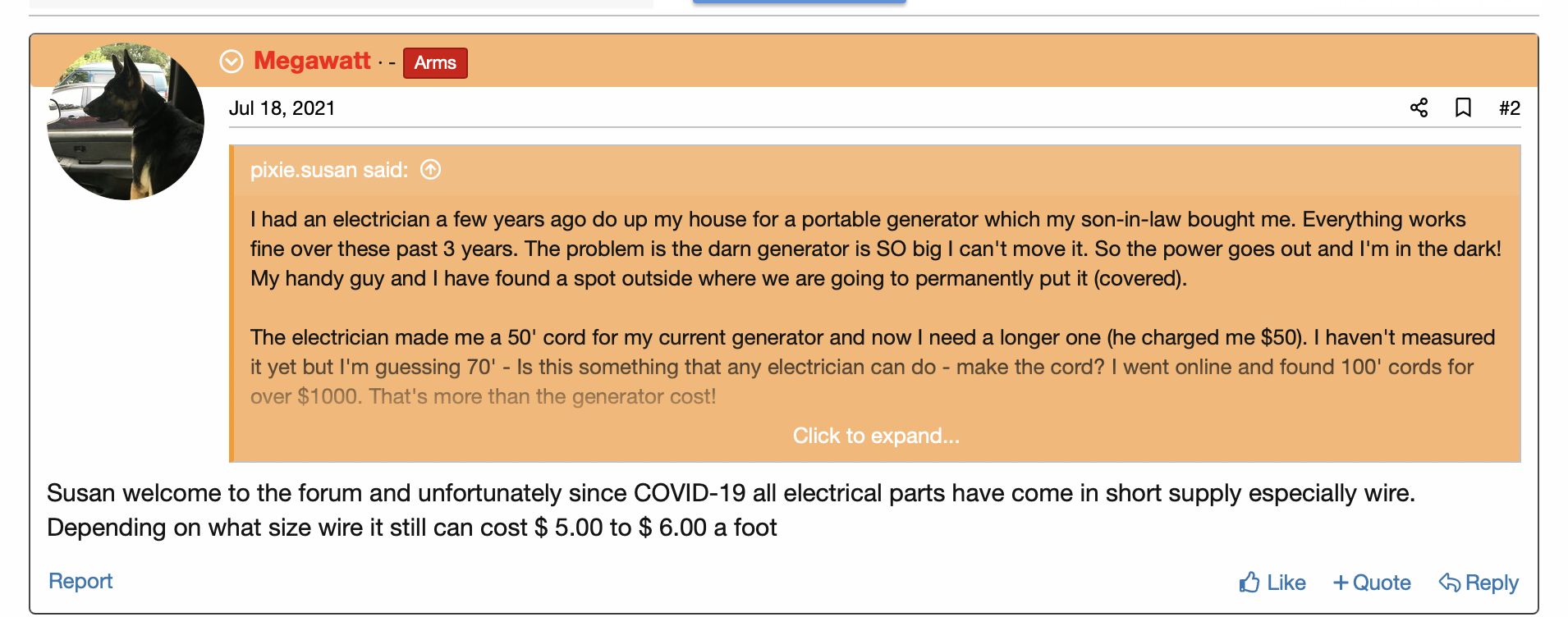Image resolution: width=1568 pixels, height=617 pixels.
Task: Click the thumbs-up Like icon
Action: pos(1249,583)
